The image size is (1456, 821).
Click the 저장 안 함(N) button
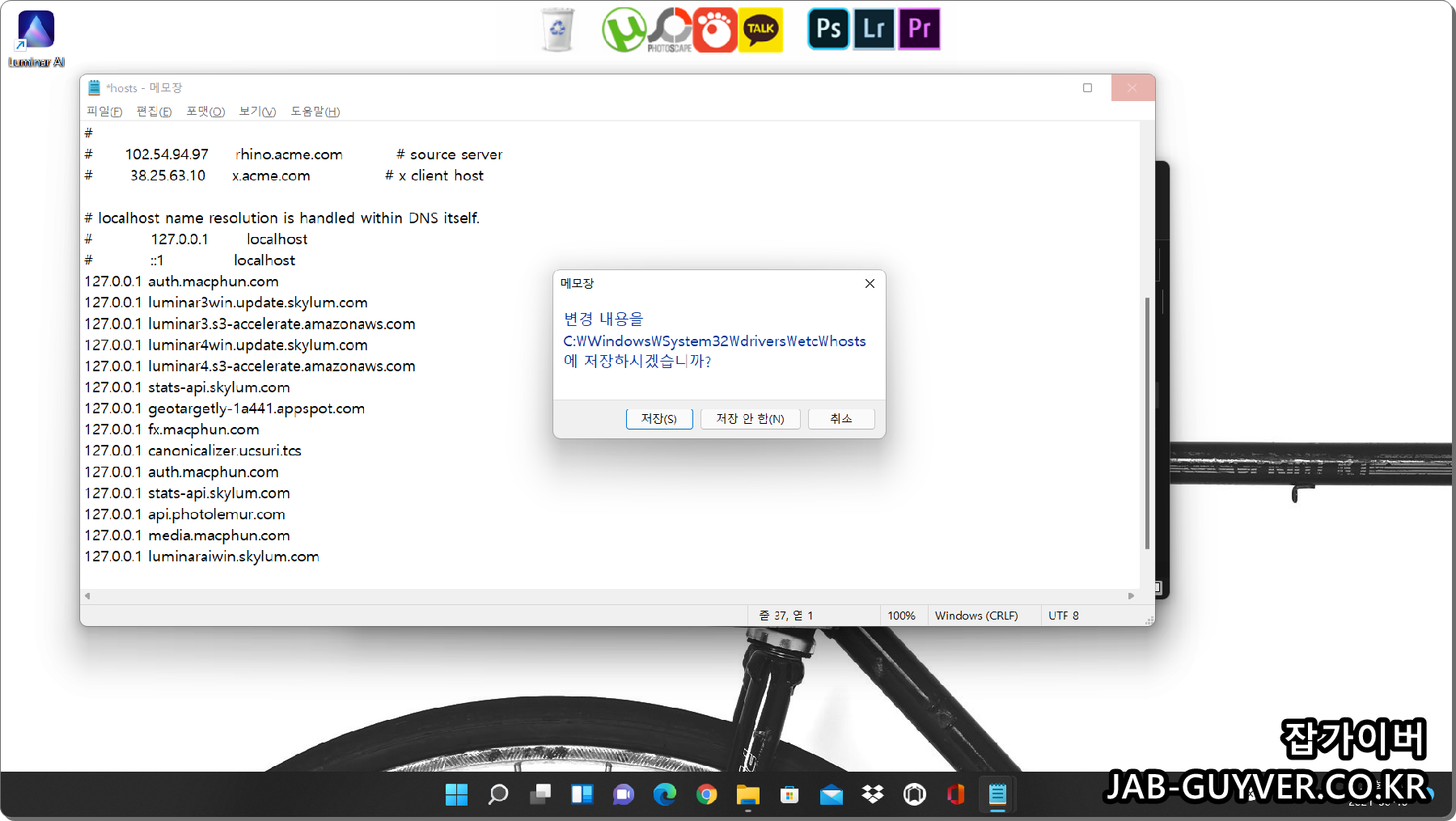tap(750, 419)
